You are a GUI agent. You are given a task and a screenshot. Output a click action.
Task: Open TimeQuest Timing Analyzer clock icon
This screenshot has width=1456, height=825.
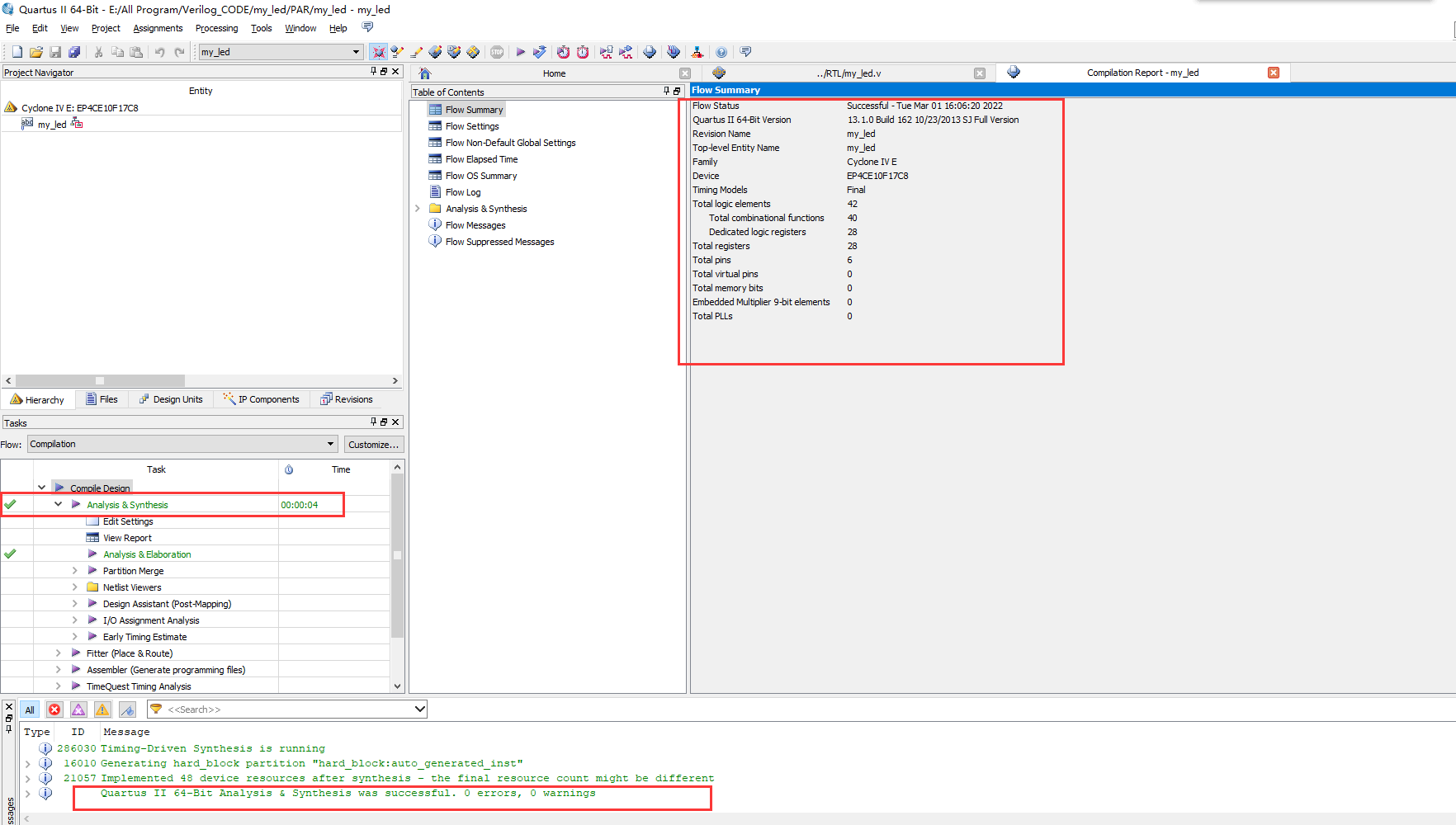(x=583, y=52)
